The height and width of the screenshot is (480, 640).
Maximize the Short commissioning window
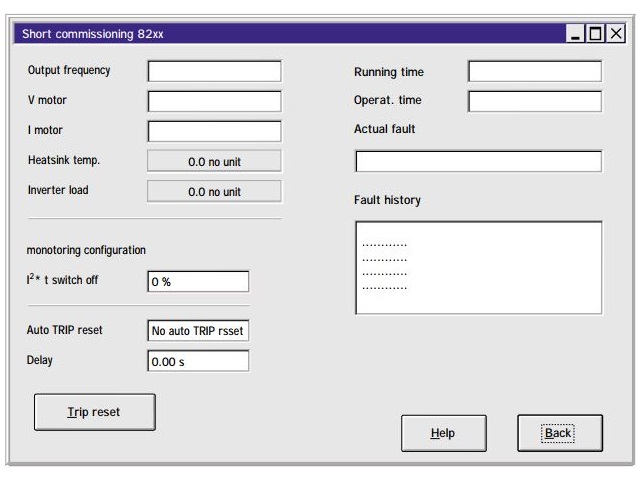pyautogui.click(x=596, y=34)
